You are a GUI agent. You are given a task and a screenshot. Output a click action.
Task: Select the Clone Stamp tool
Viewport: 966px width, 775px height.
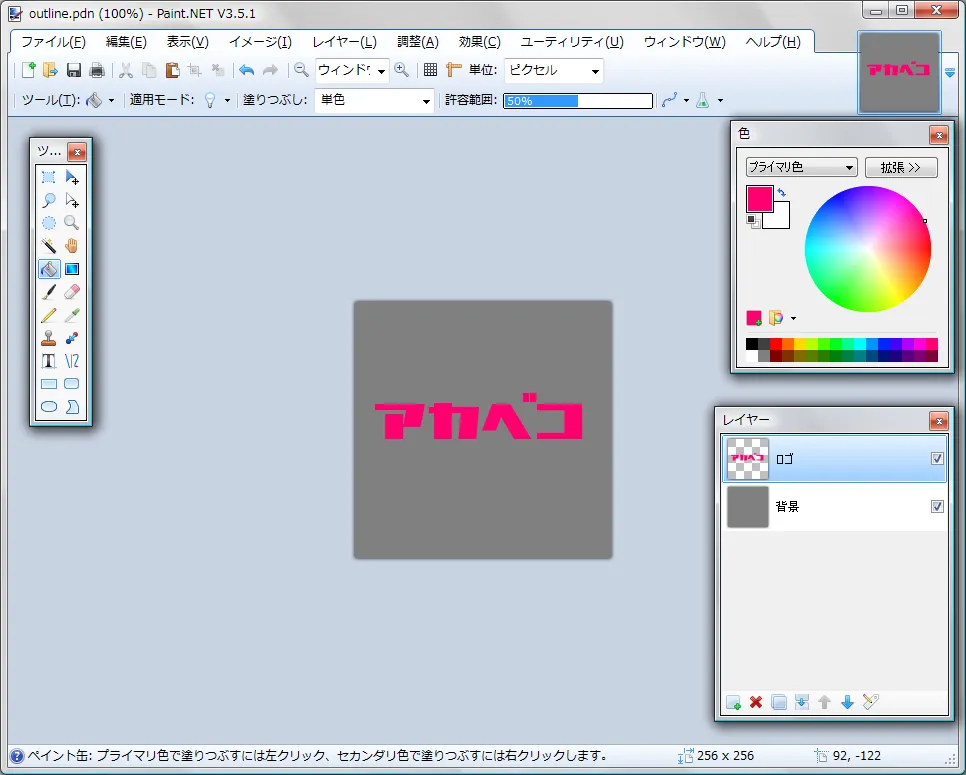tap(48, 338)
